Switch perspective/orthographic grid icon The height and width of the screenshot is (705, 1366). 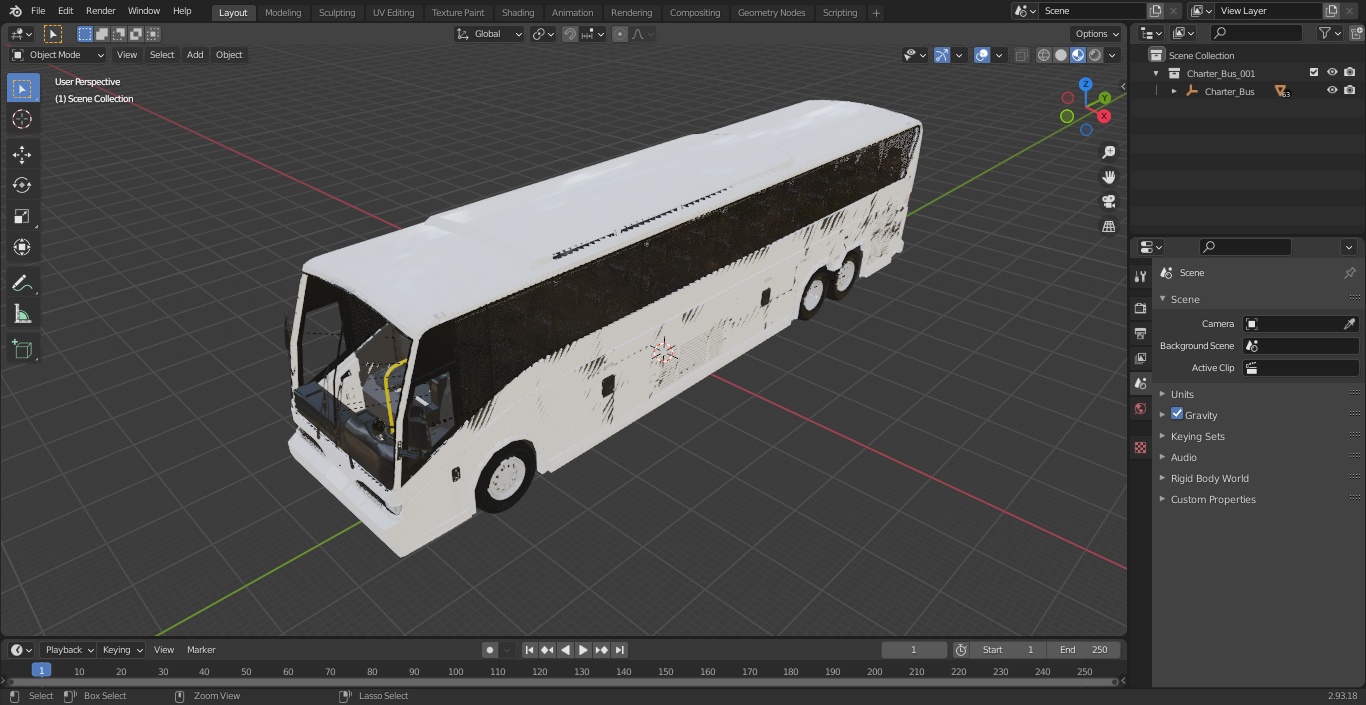click(x=1109, y=227)
